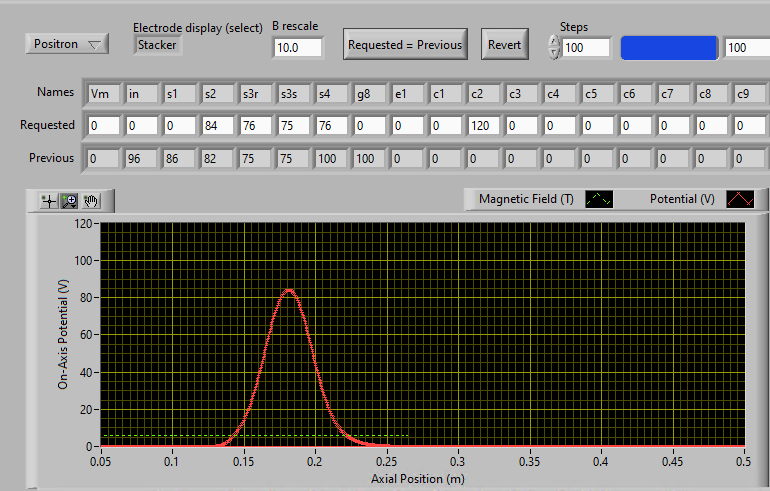Select the hand pan tool
This screenshot has width=770, height=491.
91,200
